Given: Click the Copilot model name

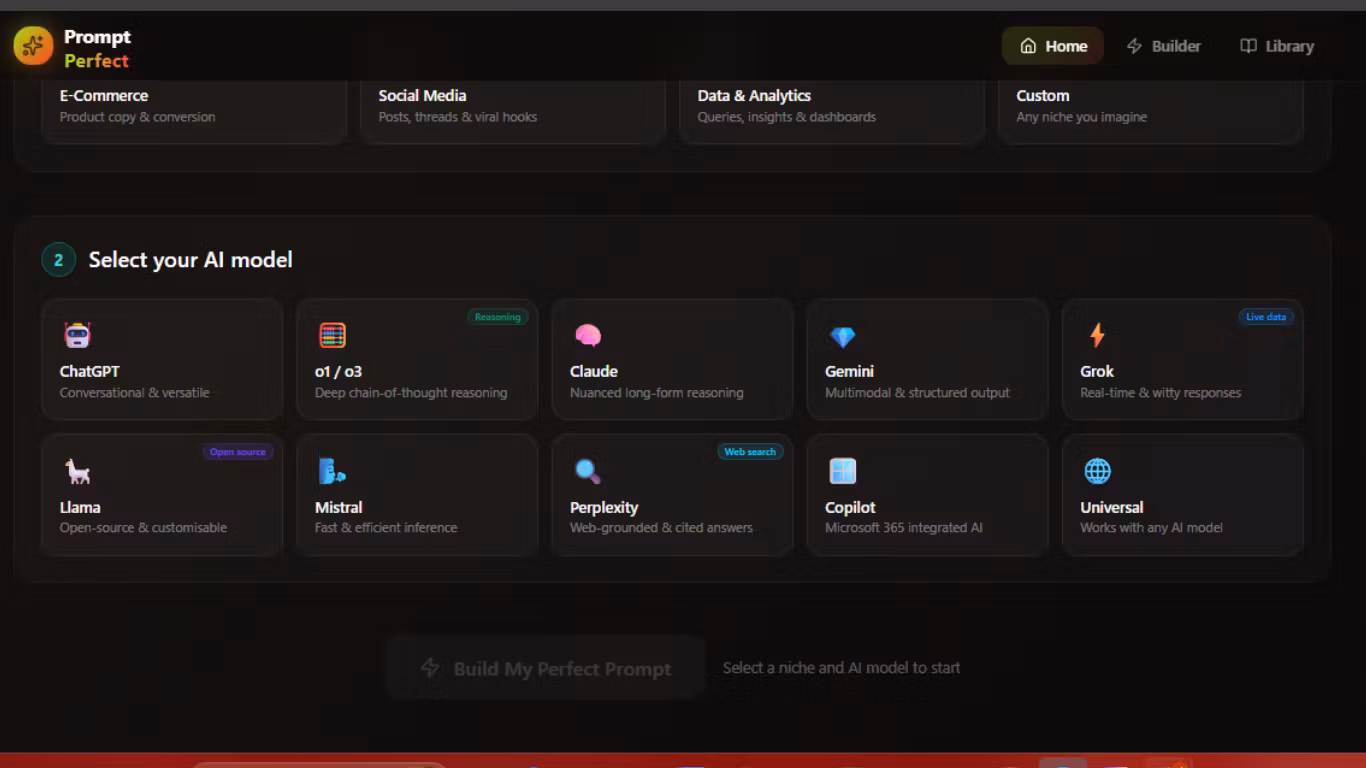Looking at the screenshot, I should click(x=850, y=507).
